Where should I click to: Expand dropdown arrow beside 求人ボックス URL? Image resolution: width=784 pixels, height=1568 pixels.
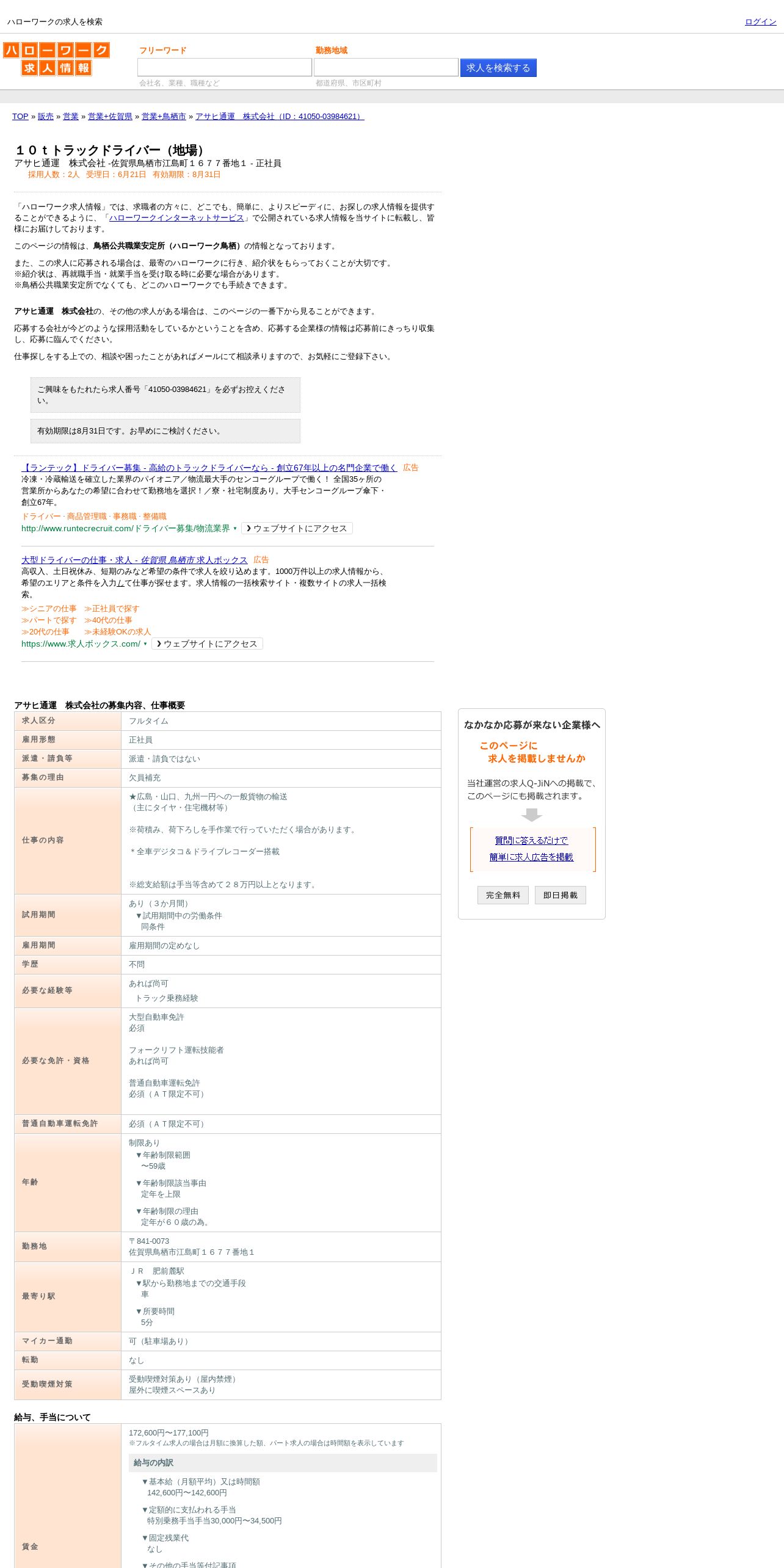click(145, 644)
